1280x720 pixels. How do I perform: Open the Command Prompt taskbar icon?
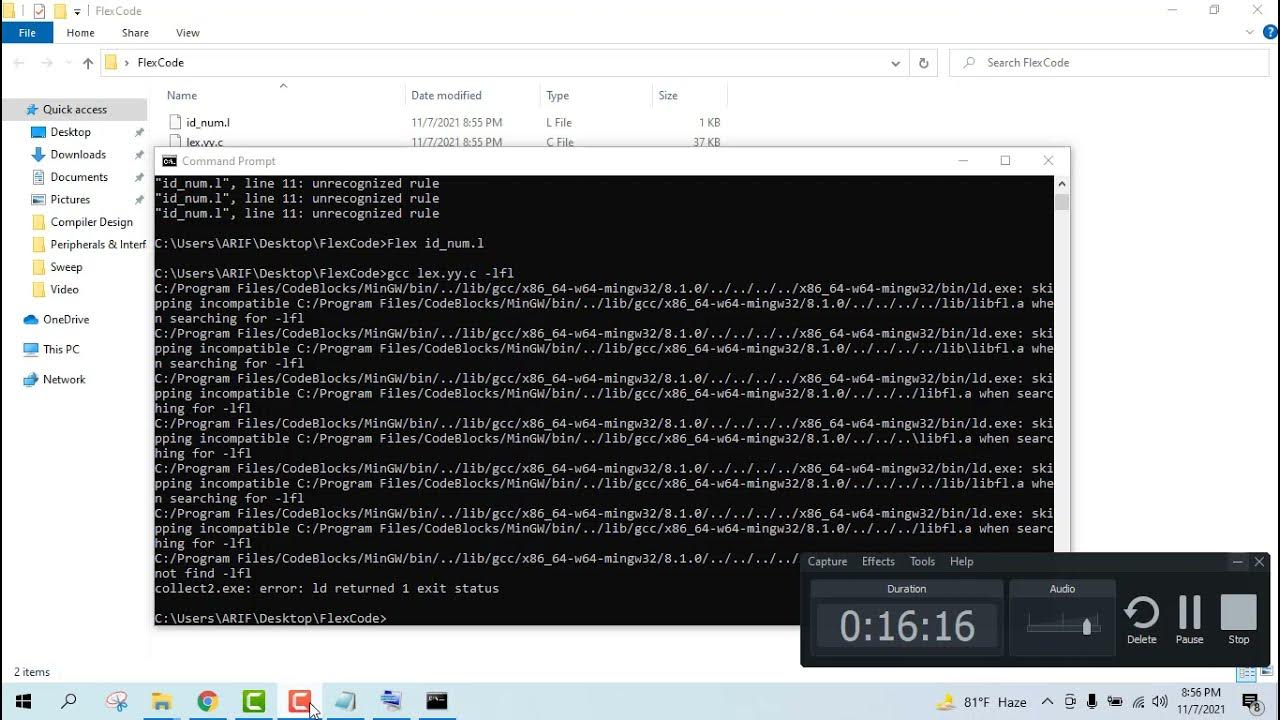click(437, 702)
